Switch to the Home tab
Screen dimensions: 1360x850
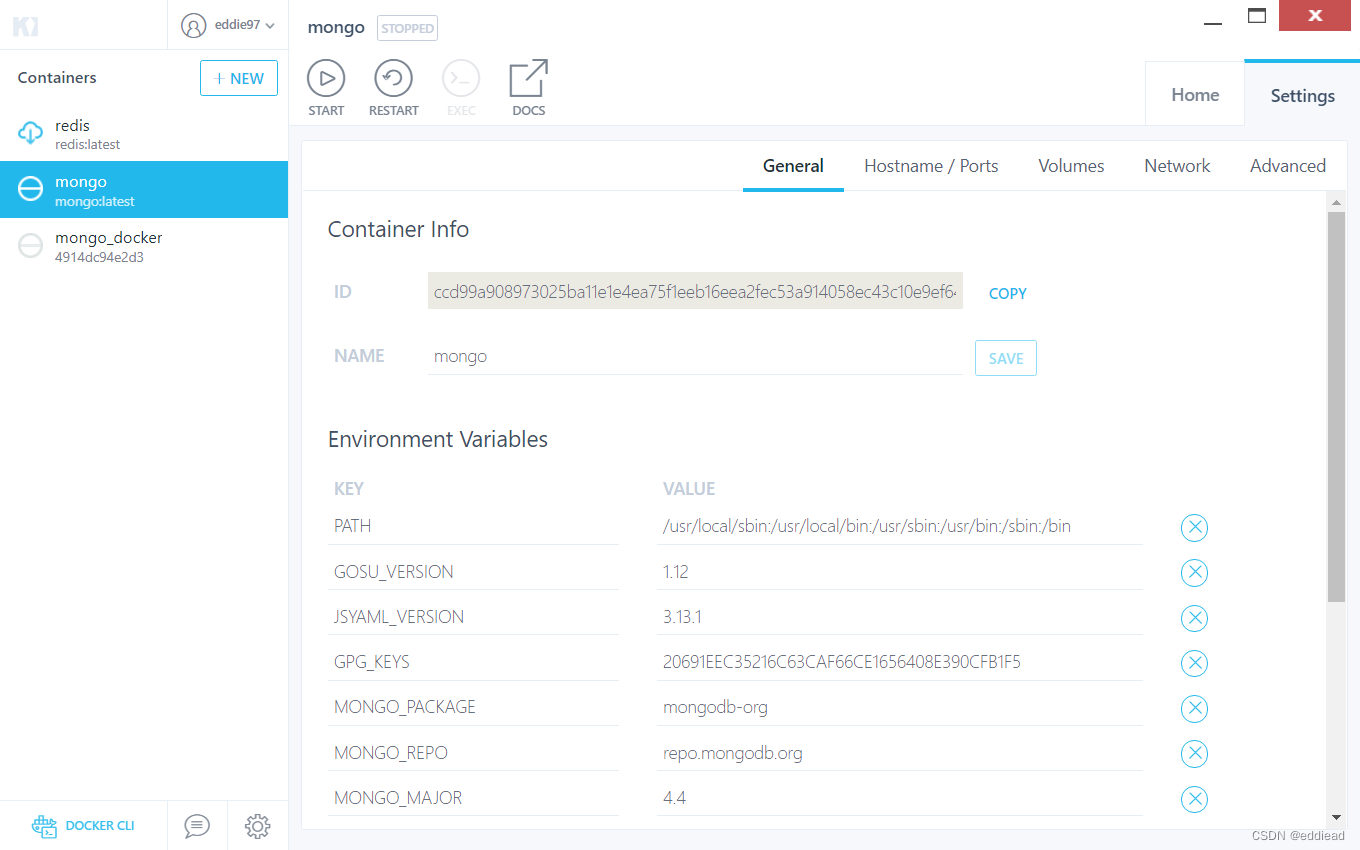(1195, 95)
